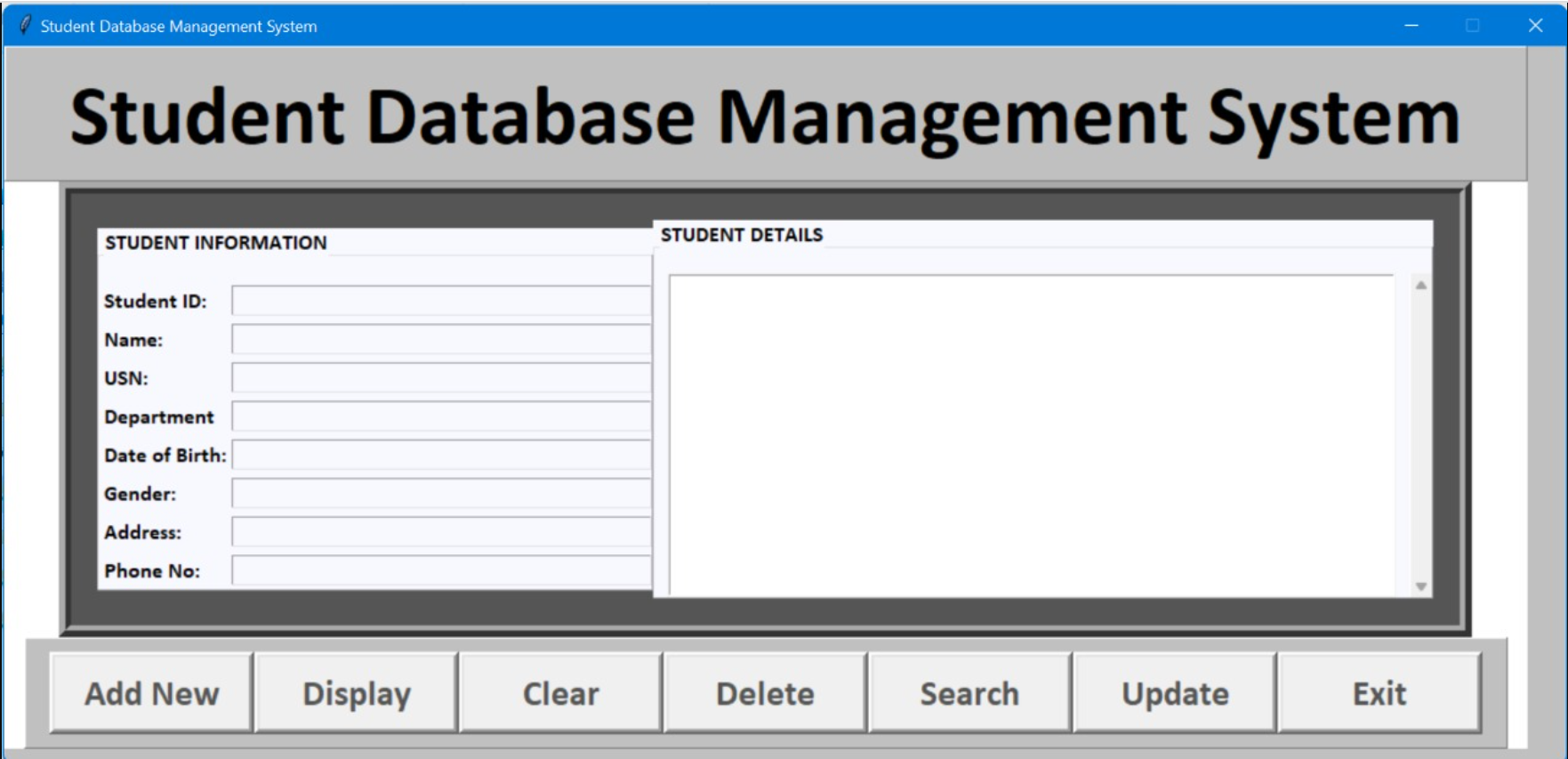
Task: Click the 'Phone No:' label
Action: pyautogui.click(x=152, y=570)
